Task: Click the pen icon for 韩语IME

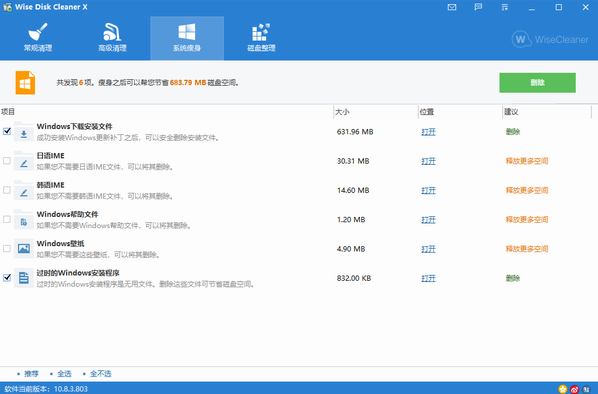Action: (x=24, y=191)
